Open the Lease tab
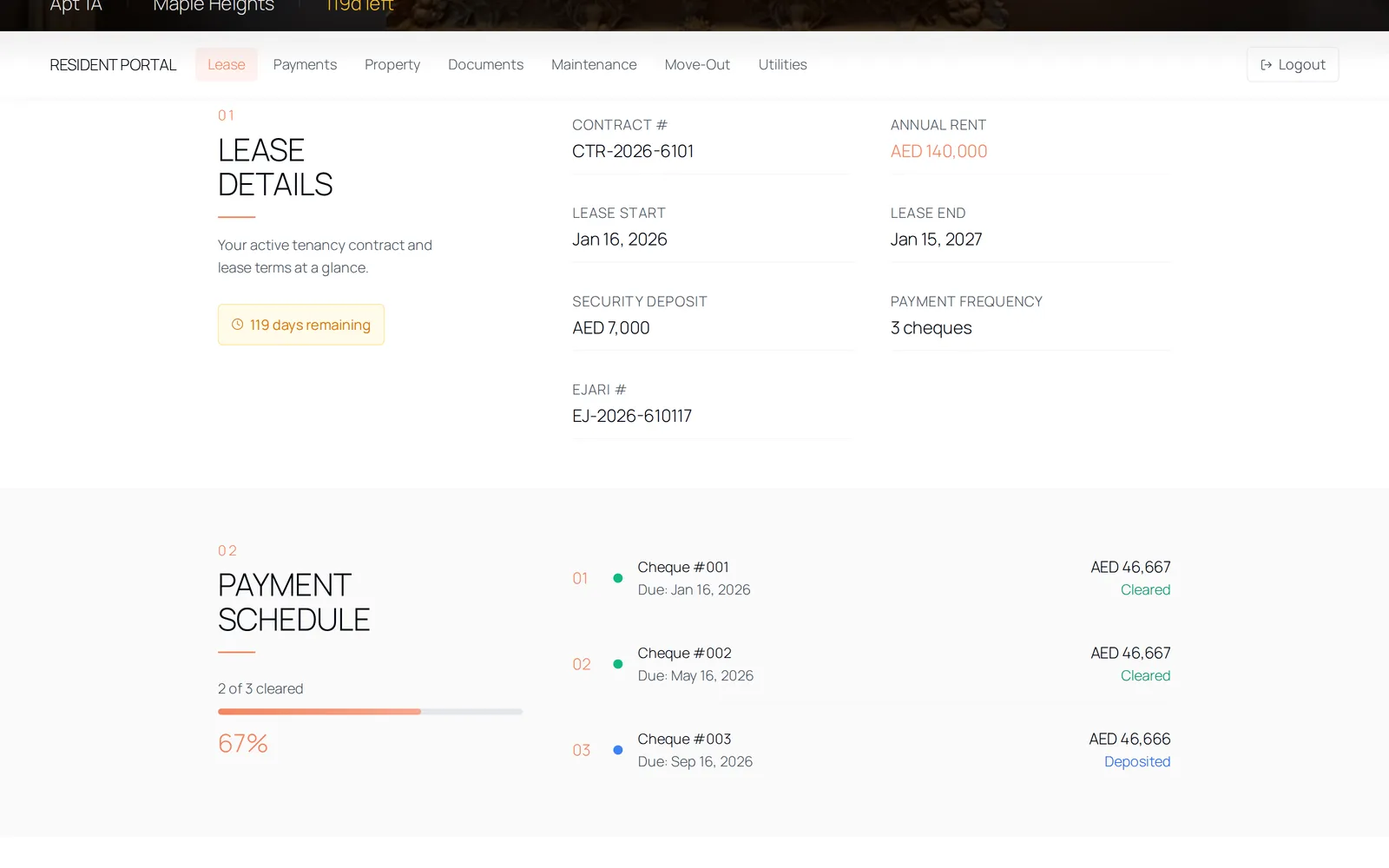This screenshot has width=1389, height=868. pyautogui.click(x=227, y=65)
